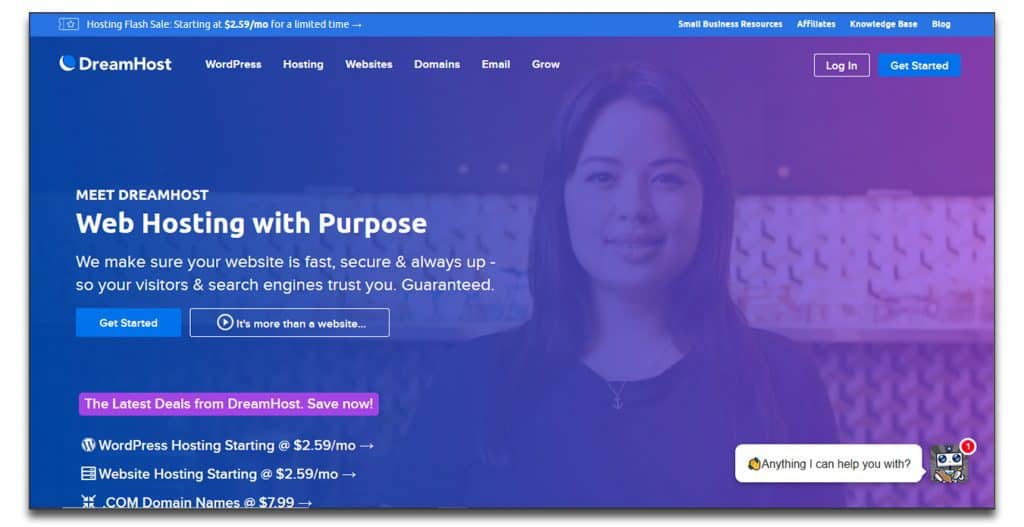Click the header Get Started button
This screenshot has width=1024, height=527.
tap(919, 65)
